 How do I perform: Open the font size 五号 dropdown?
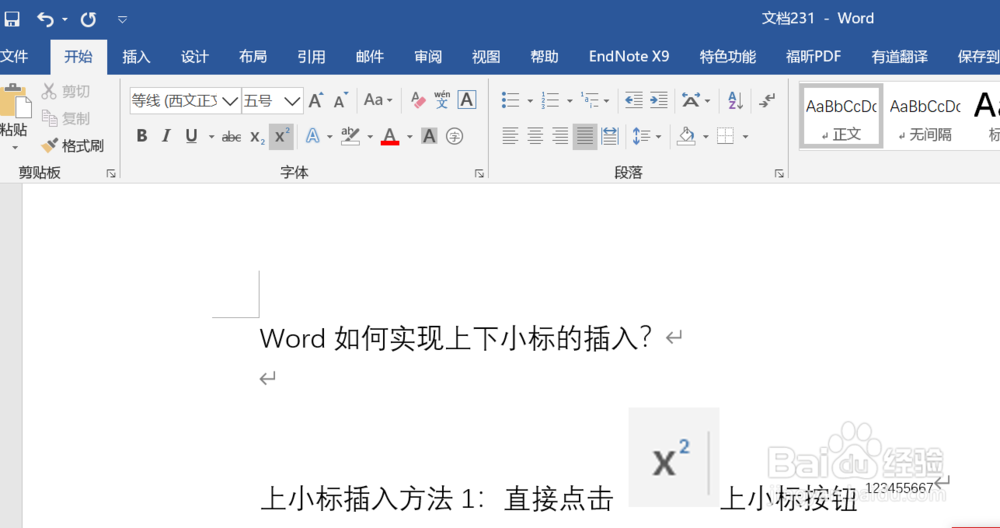coord(292,101)
